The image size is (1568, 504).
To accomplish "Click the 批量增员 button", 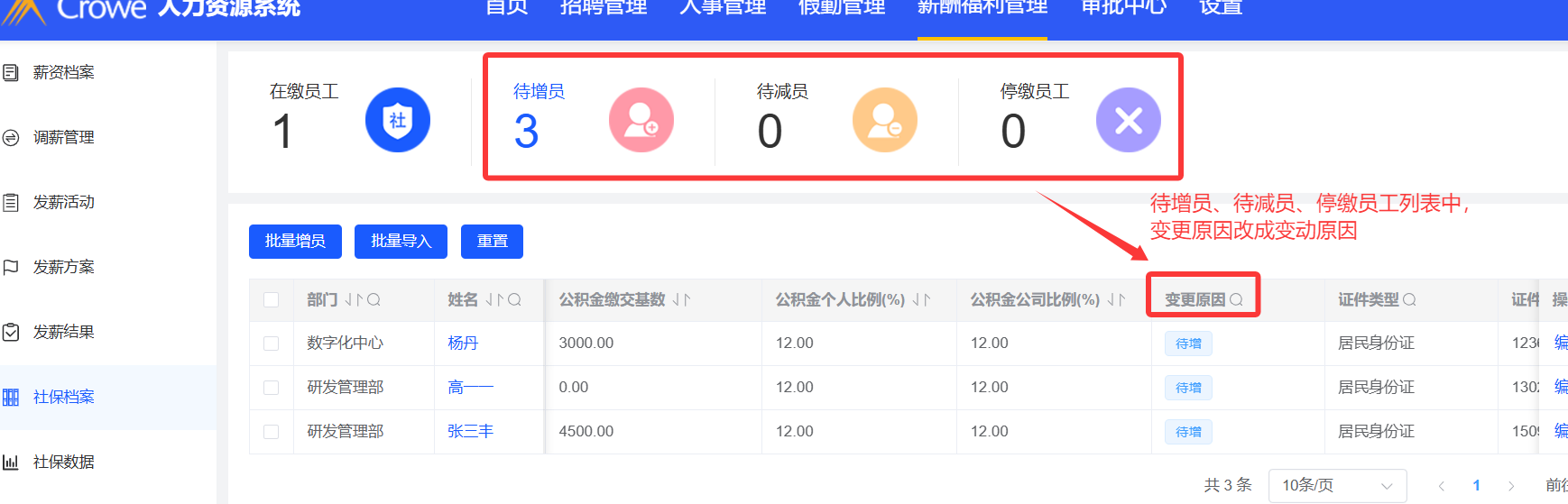I will point(295,242).
